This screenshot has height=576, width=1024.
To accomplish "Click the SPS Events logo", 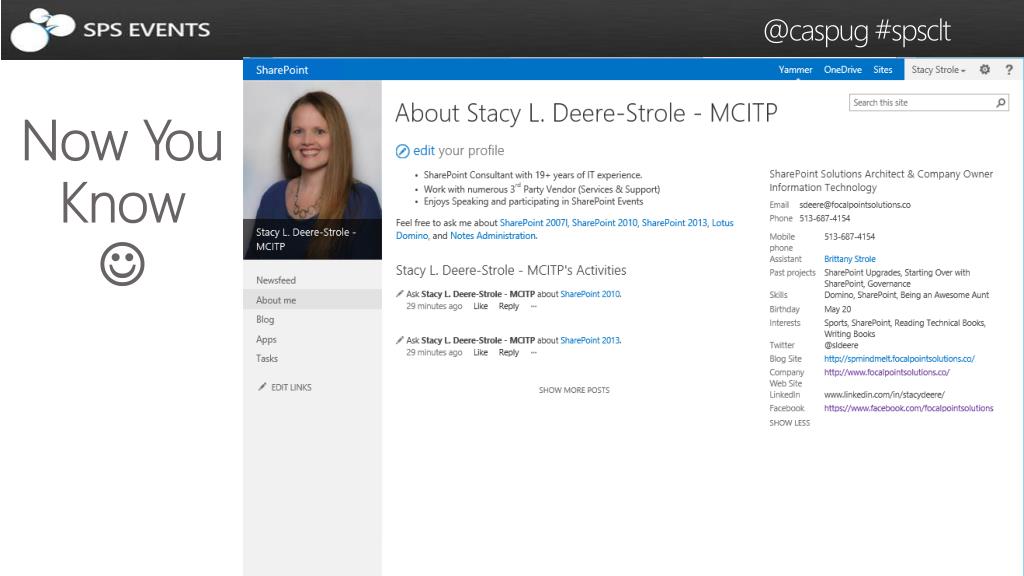I will (111, 29).
